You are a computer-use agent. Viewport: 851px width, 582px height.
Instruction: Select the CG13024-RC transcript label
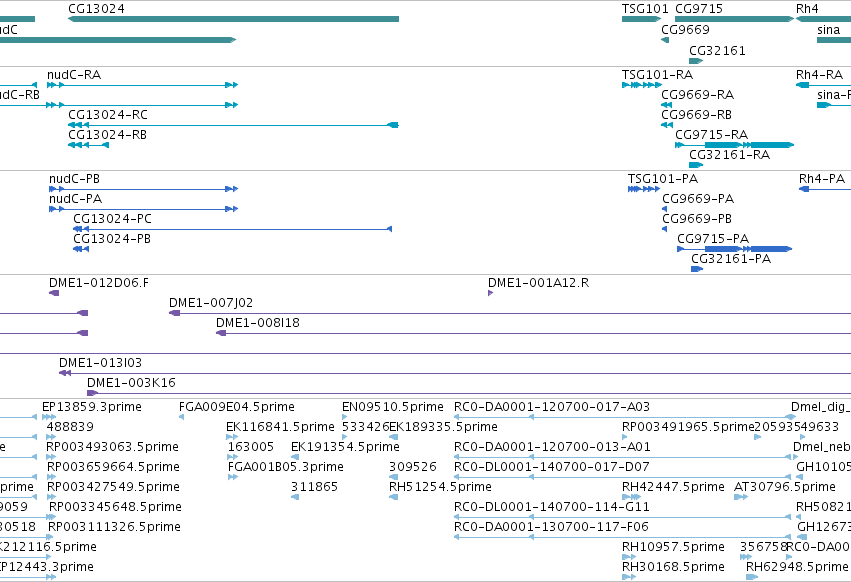click(x=107, y=115)
